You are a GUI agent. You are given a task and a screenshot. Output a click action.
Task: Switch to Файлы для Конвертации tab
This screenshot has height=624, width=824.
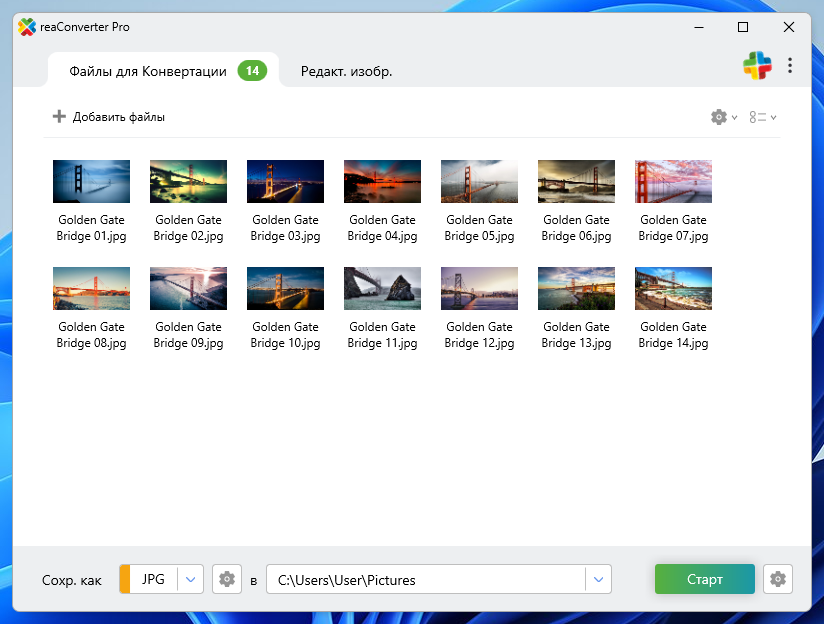(x=148, y=71)
